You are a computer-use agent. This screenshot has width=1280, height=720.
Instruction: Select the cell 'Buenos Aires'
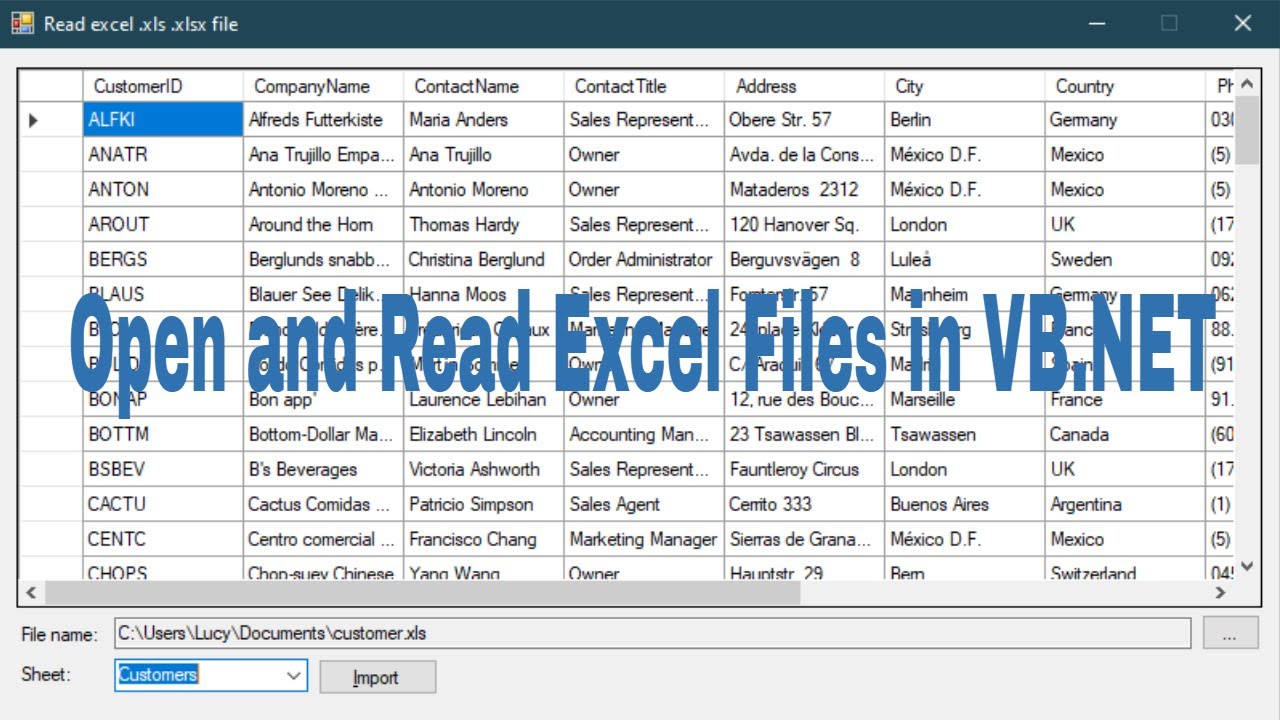[x=965, y=504]
